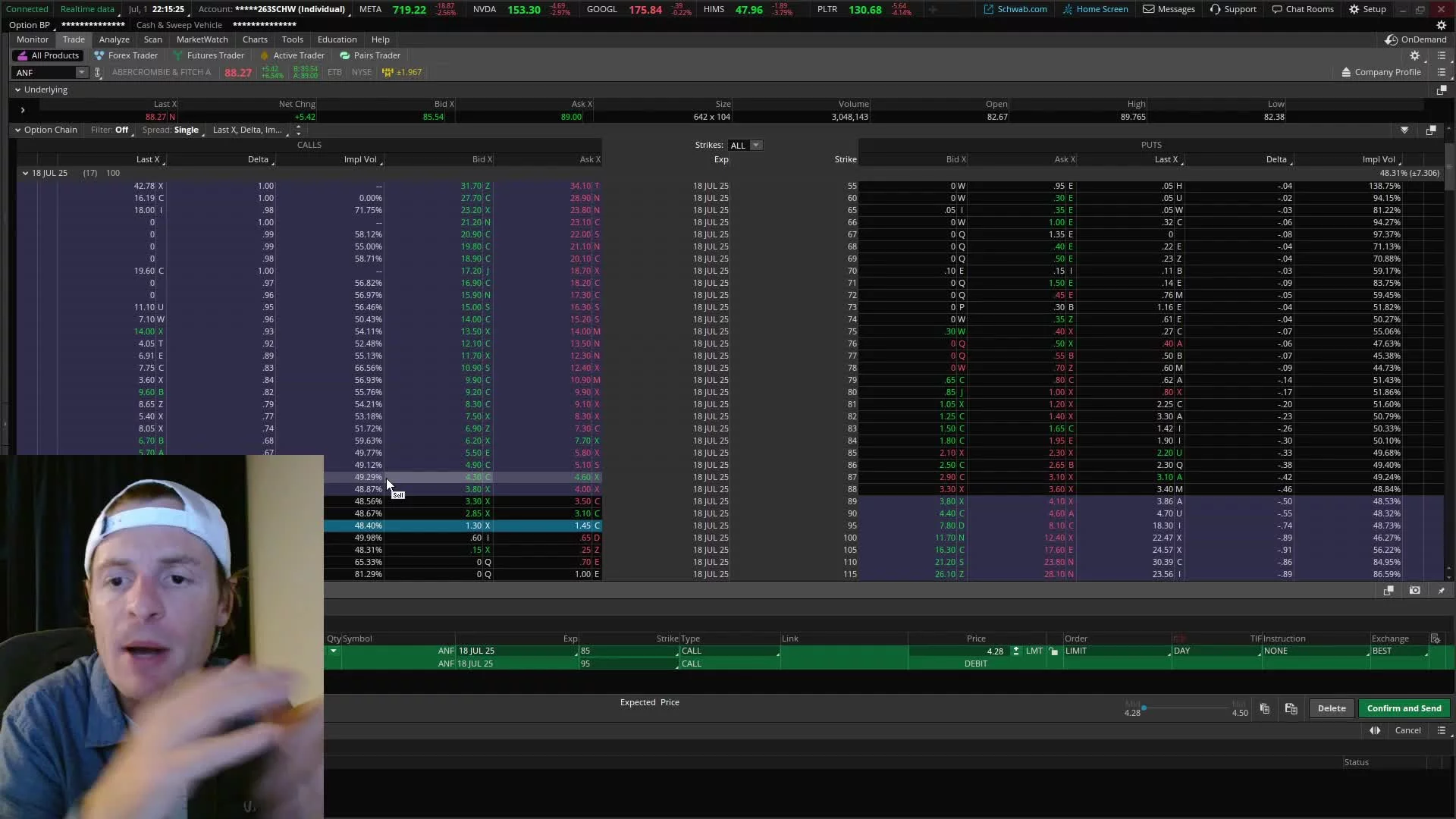The width and height of the screenshot is (1456, 819).
Task: Launch OnDemand mode
Action: (1416, 39)
